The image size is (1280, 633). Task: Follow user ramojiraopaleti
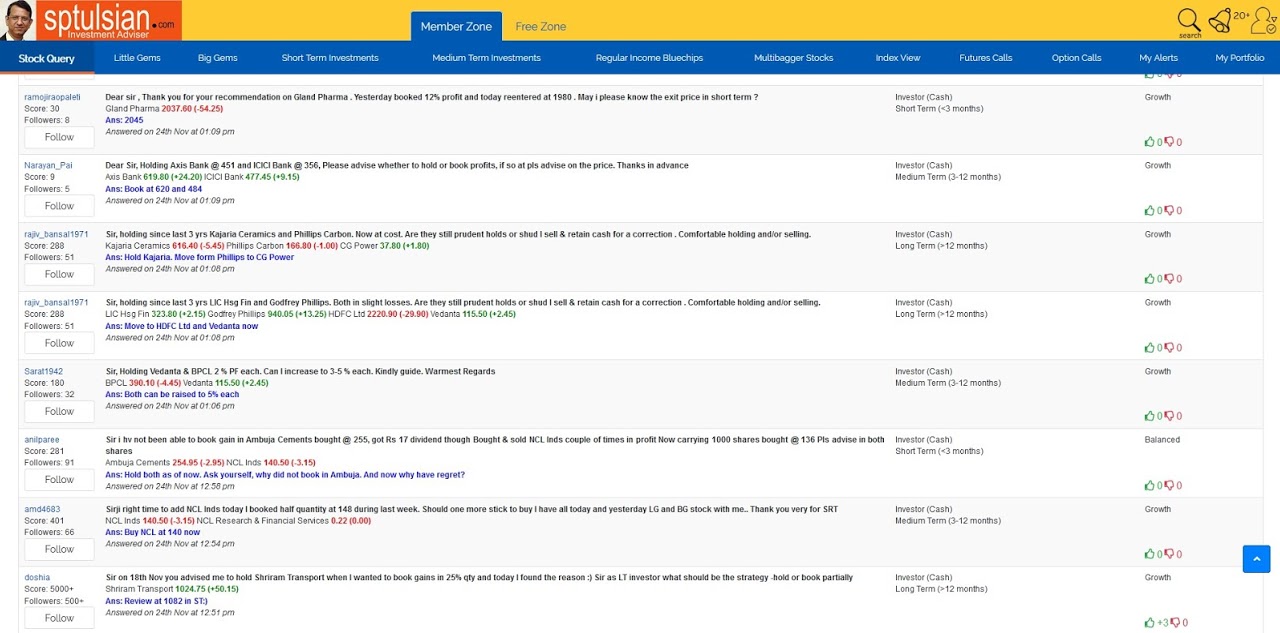(x=59, y=137)
